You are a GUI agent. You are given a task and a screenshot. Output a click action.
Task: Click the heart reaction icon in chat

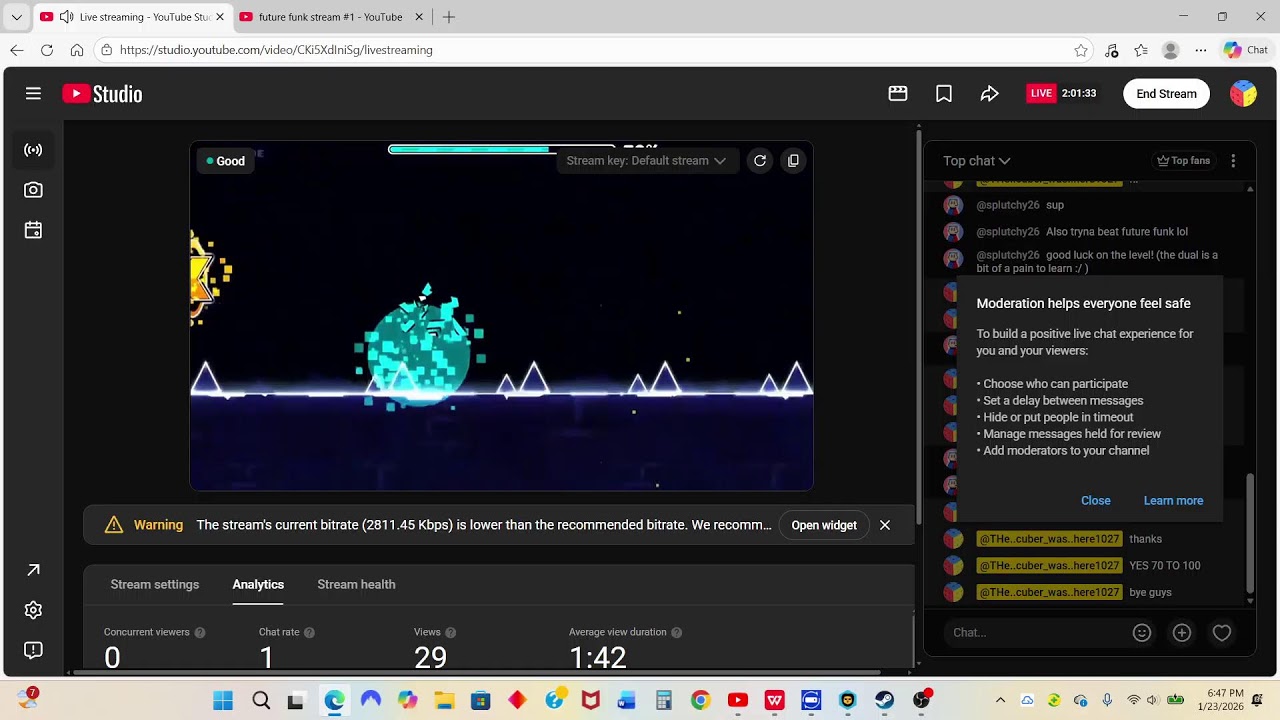click(x=1222, y=632)
